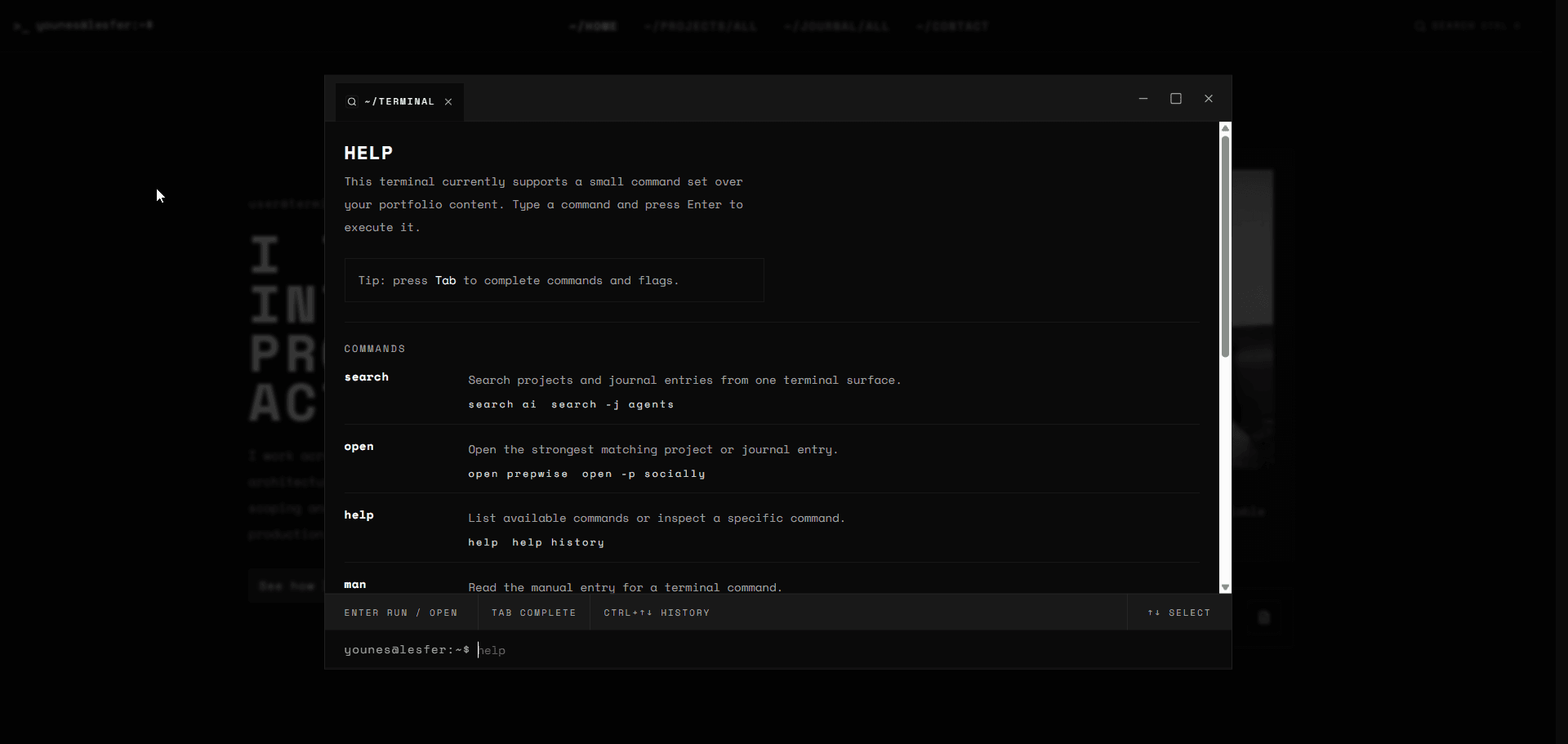Click the 'help' example below List available commands
Screen dimensions: 1568x744
click(x=483, y=542)
